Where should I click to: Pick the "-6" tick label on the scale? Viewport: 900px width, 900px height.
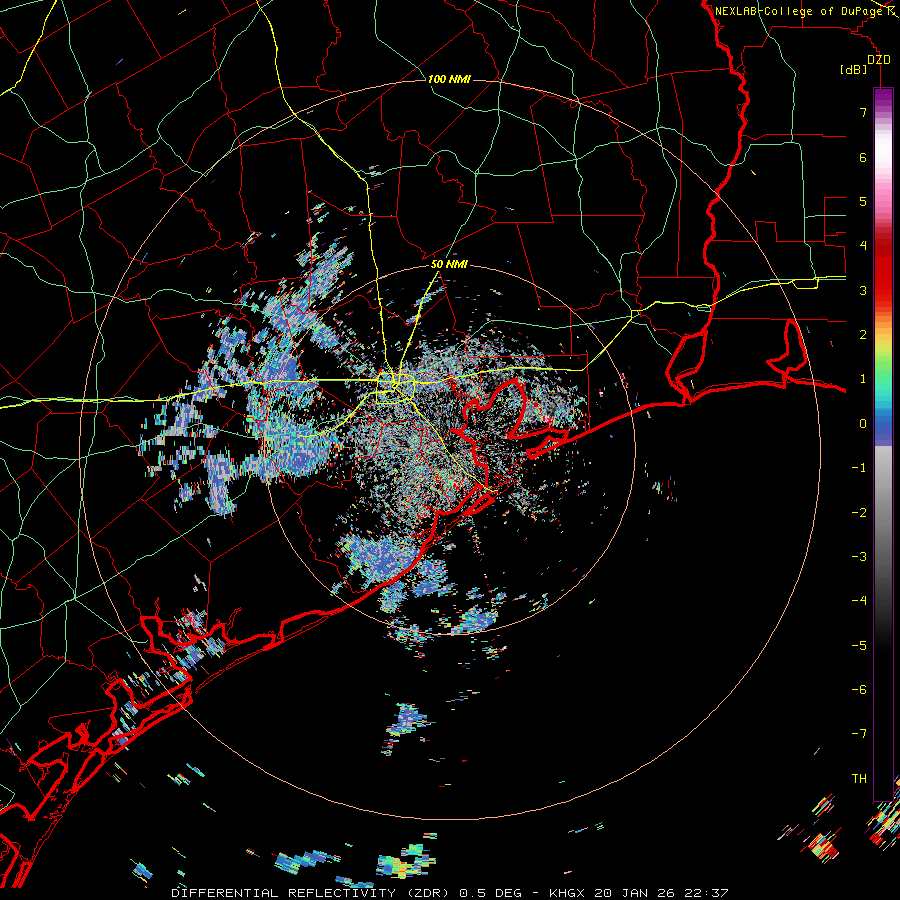coord(859,690)
